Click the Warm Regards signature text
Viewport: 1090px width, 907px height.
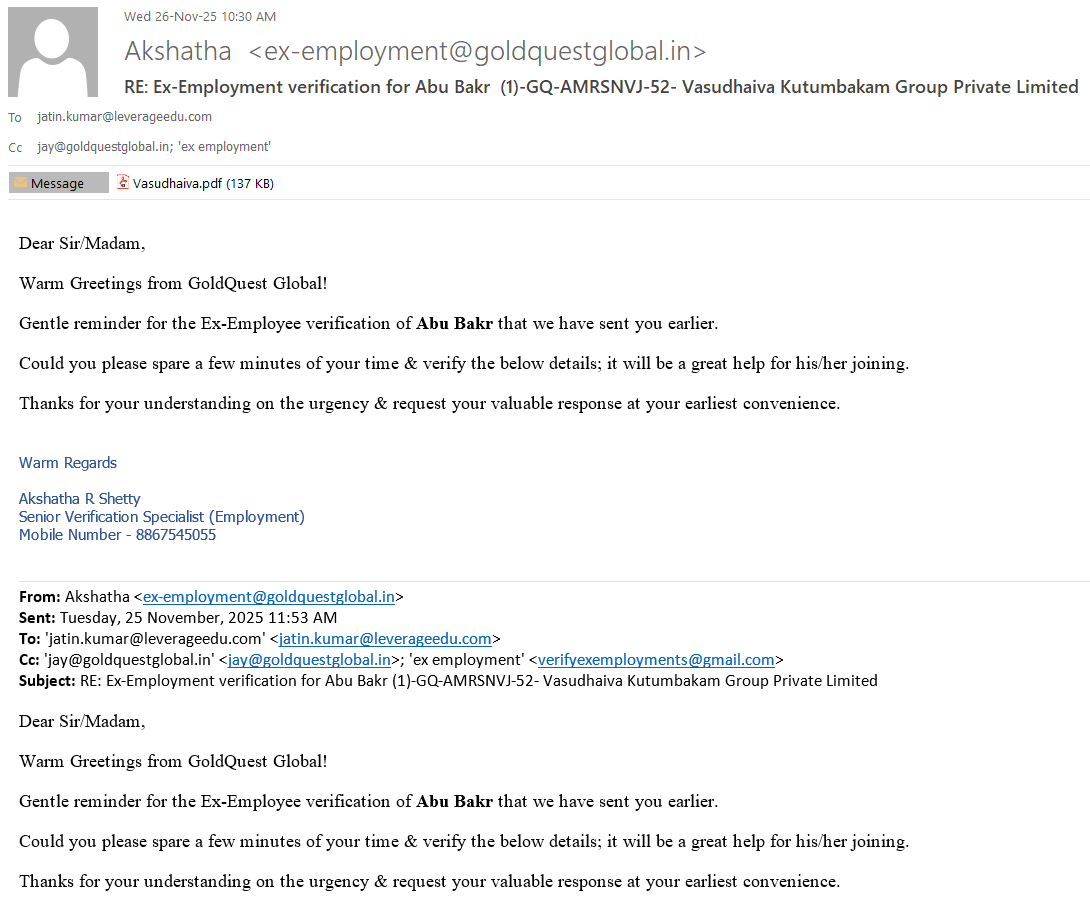click(68, 463)
